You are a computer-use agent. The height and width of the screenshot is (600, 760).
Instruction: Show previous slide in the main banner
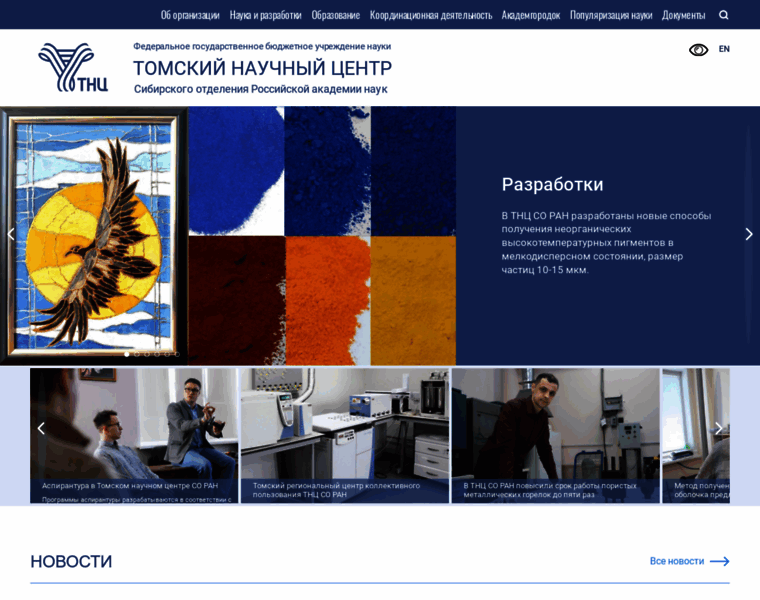pos(11,234)
